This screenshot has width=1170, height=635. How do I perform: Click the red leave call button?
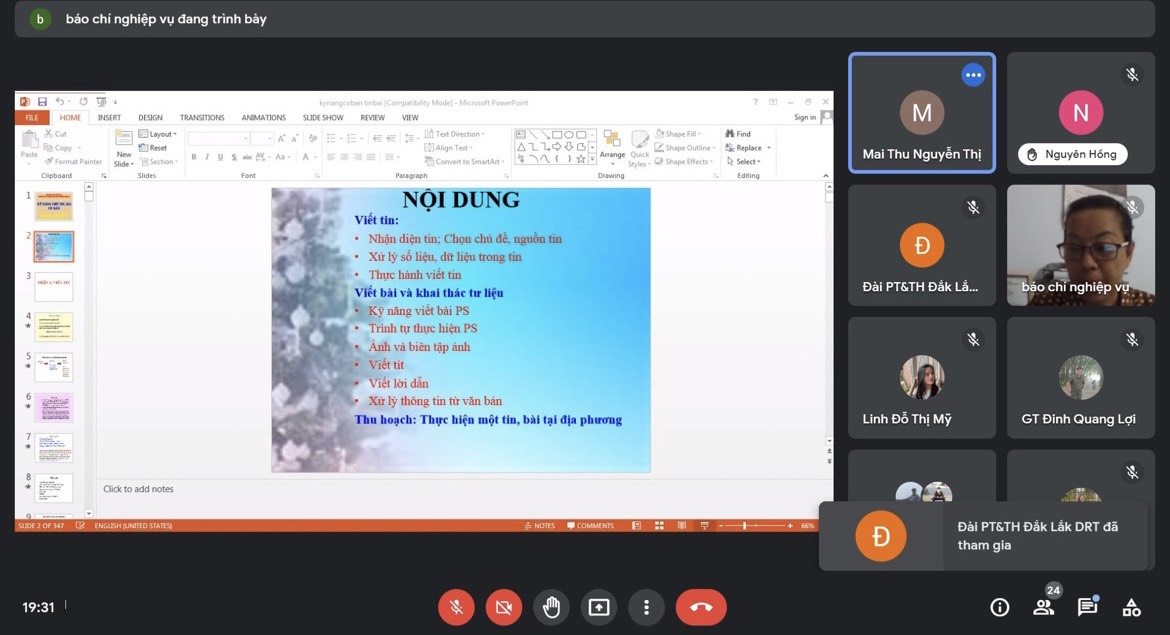(701, 607)
